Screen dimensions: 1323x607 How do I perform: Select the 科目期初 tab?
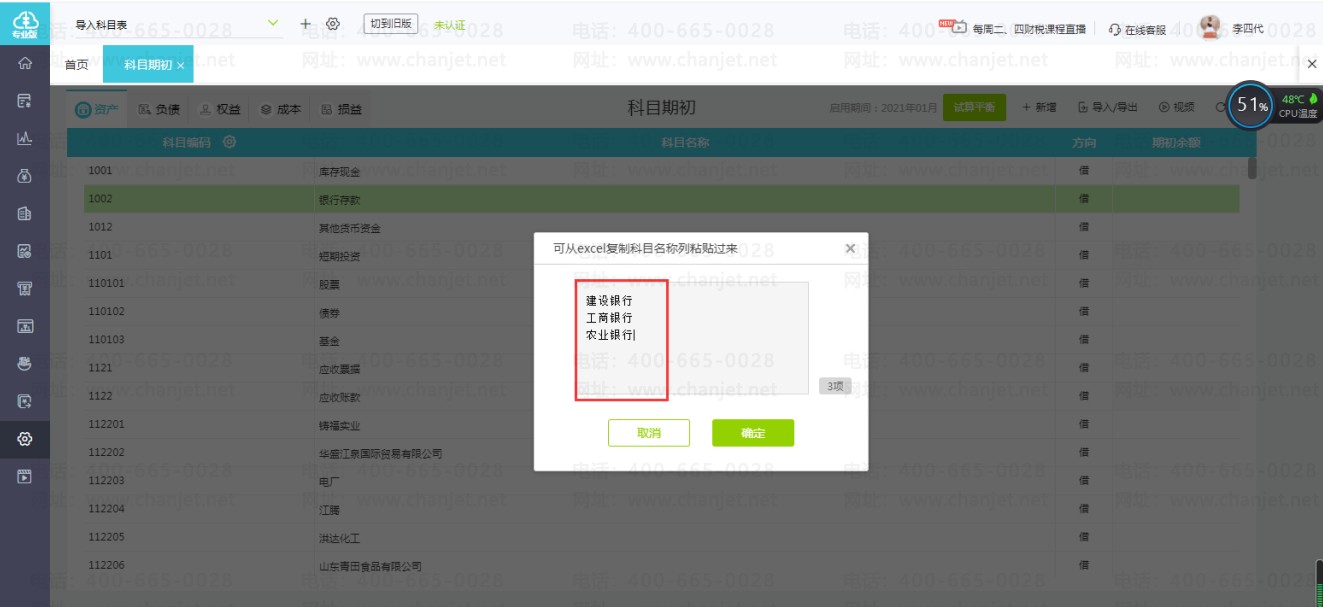point(148,65)
